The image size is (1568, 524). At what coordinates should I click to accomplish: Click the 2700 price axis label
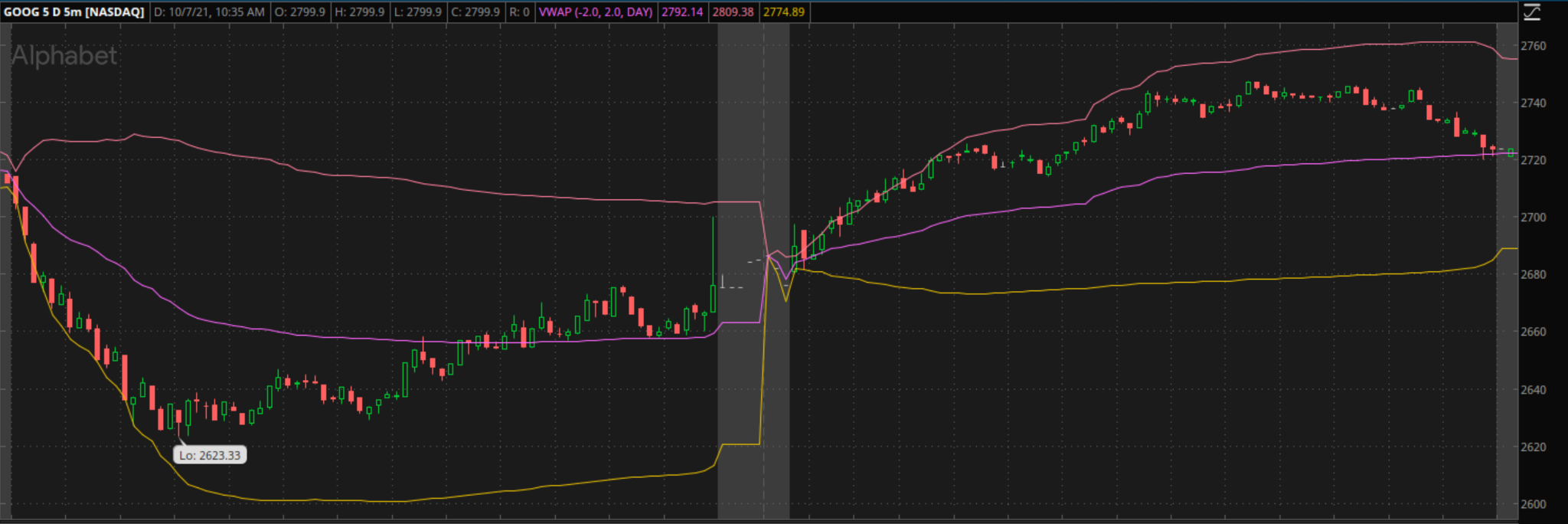click(1534, 218)
